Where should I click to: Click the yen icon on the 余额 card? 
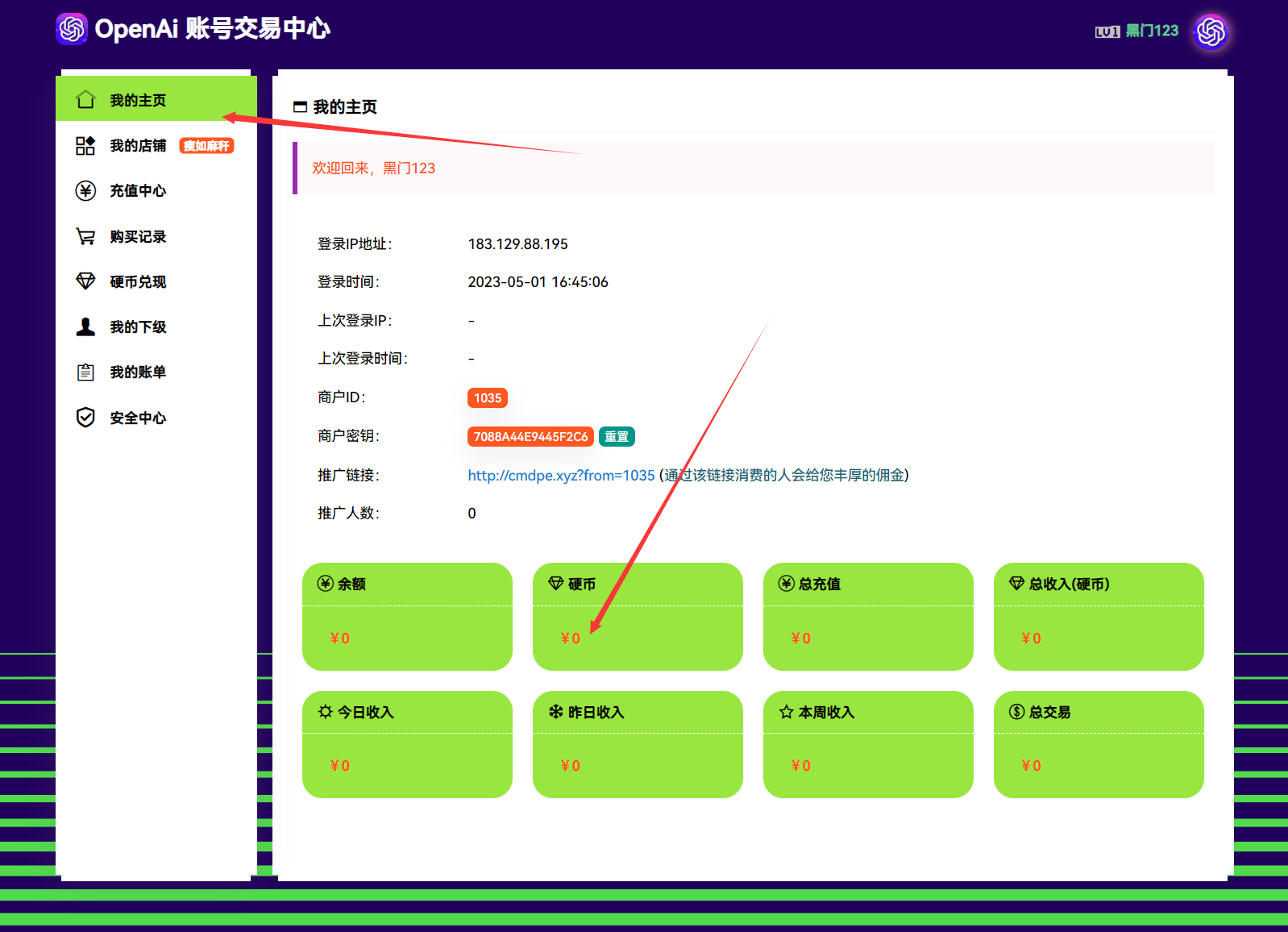coord(326,584)
